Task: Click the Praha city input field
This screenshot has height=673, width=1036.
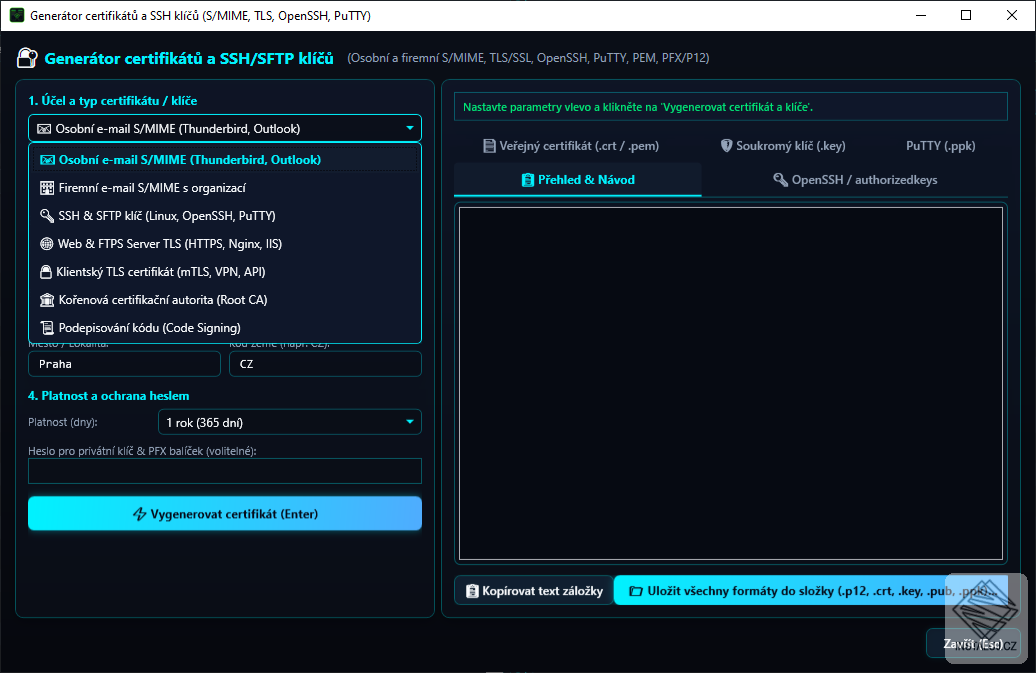Action: (x=124, y=364)
